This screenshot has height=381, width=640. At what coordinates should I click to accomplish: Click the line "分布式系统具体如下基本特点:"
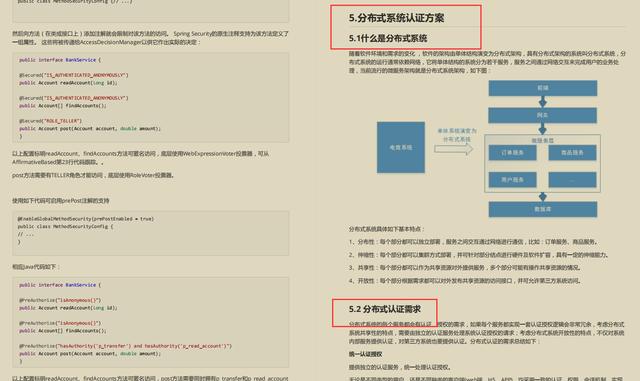pyautogui.click(x=387, y=229)
